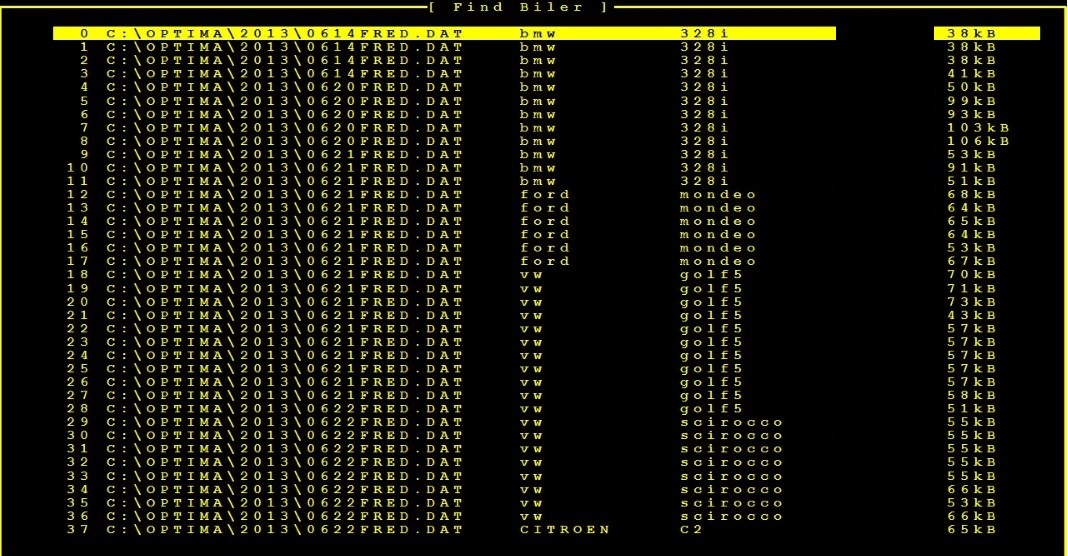Click the file path in row 14
This screenshot has width=1068, height=556.
(x=284, y=221)
